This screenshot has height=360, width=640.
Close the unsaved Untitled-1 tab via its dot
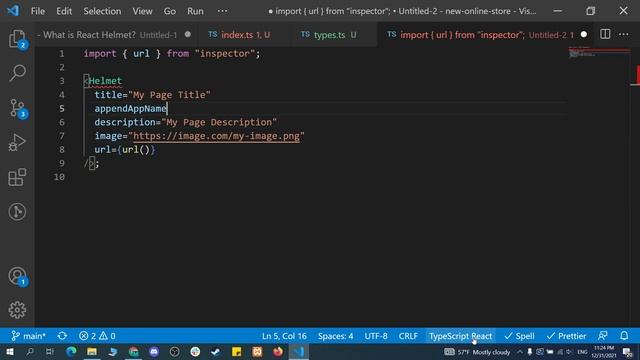(x=188, y=35)
